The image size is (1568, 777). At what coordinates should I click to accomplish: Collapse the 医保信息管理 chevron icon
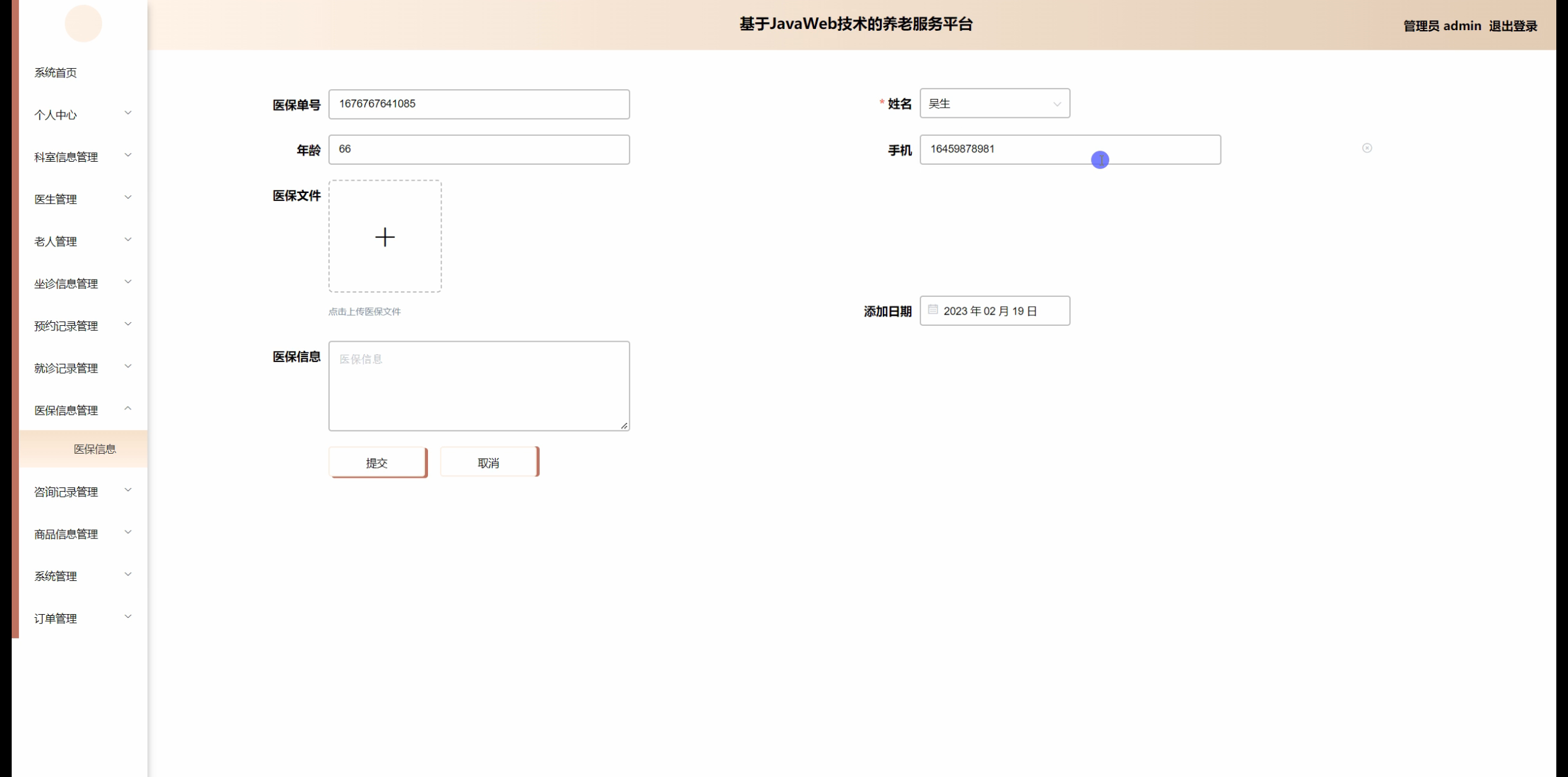[128, 408]
